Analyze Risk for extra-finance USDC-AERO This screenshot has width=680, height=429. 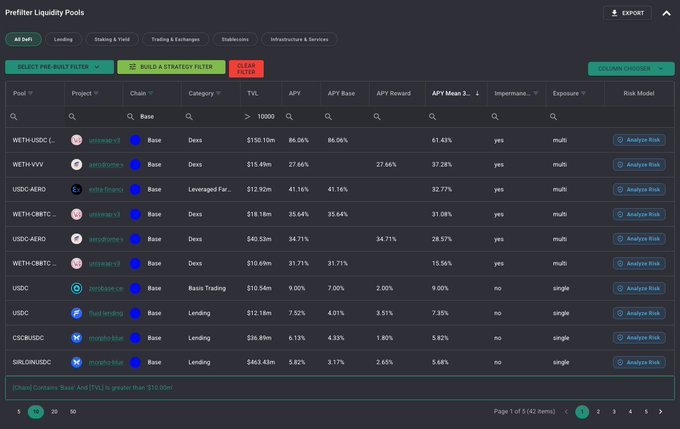point(639,190)
